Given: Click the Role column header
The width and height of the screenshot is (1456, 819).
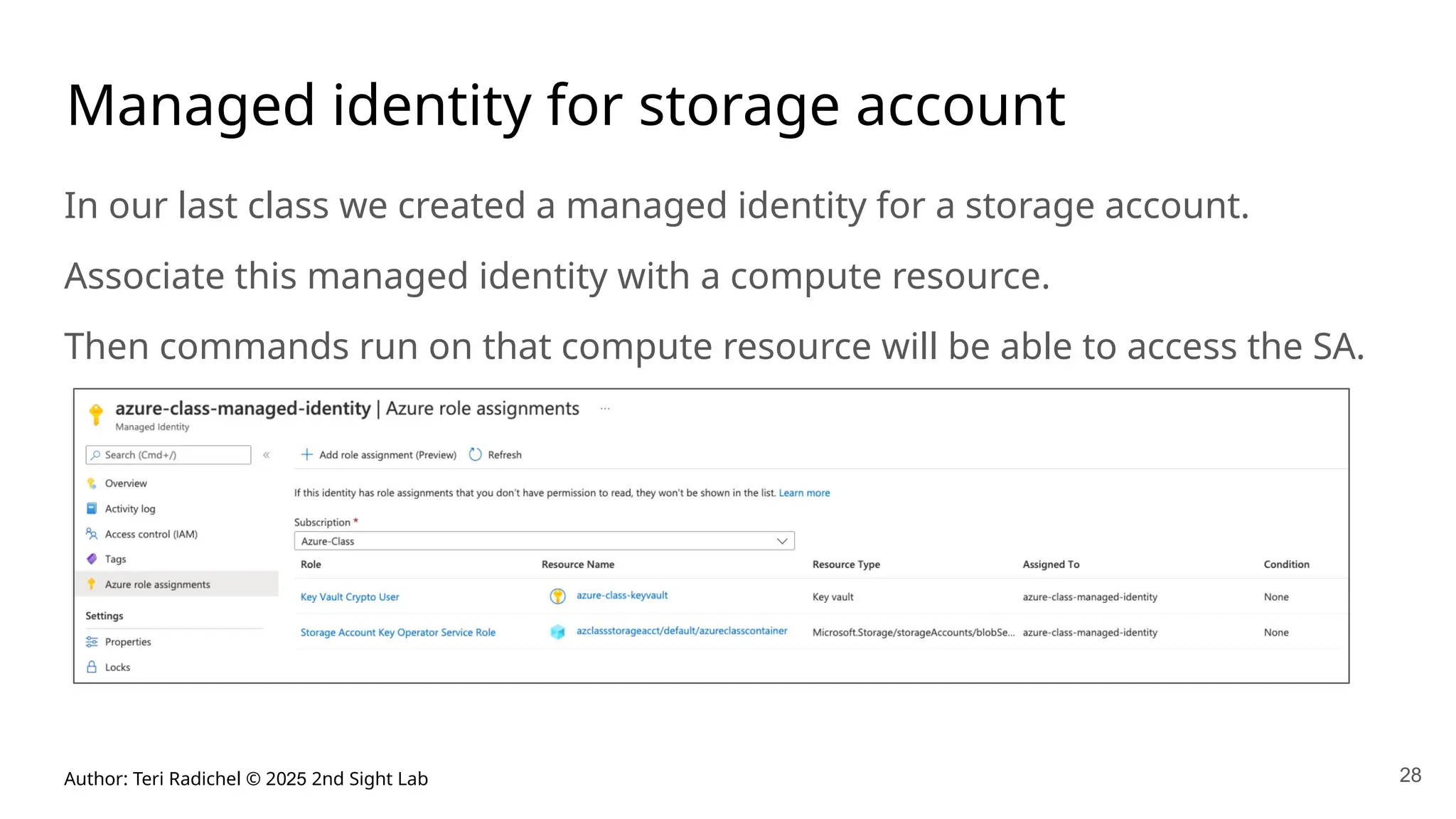Looking at the screenshot, I should (x=311, y=564).
